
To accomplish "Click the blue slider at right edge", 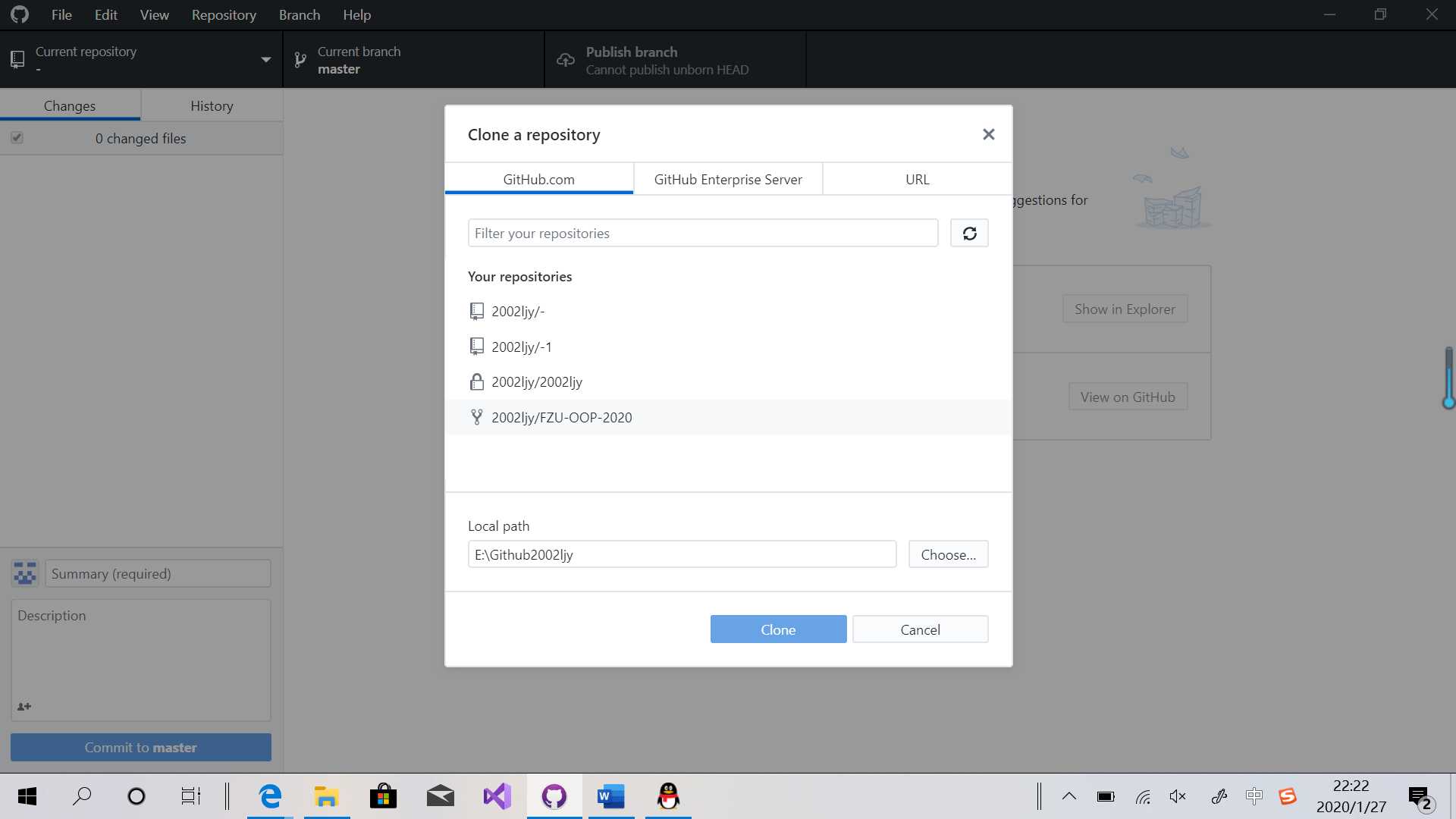I will pyautogui.click(x=1448, y=378).
